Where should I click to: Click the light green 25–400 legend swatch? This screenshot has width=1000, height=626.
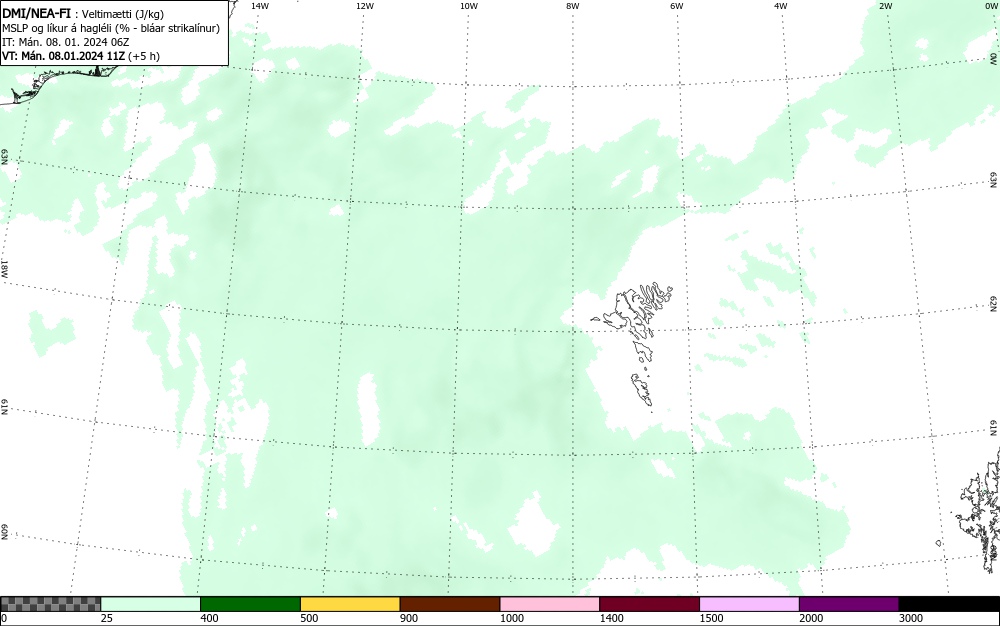151,604
